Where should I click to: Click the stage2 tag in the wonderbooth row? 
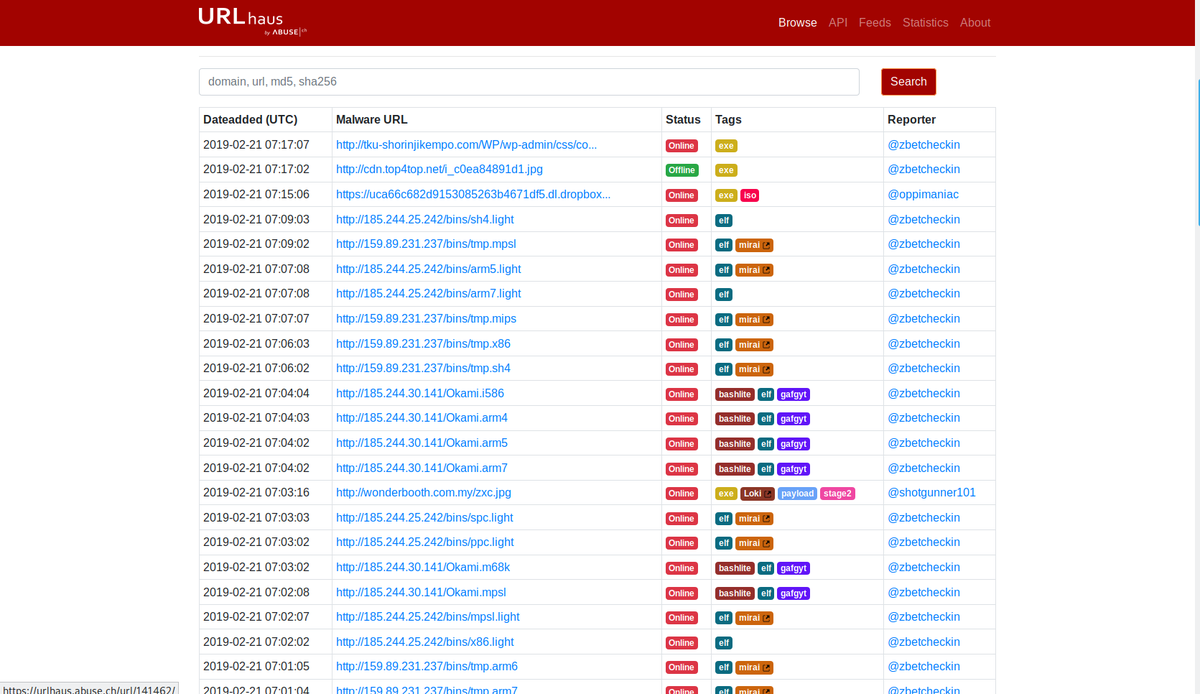pos(837,494)
